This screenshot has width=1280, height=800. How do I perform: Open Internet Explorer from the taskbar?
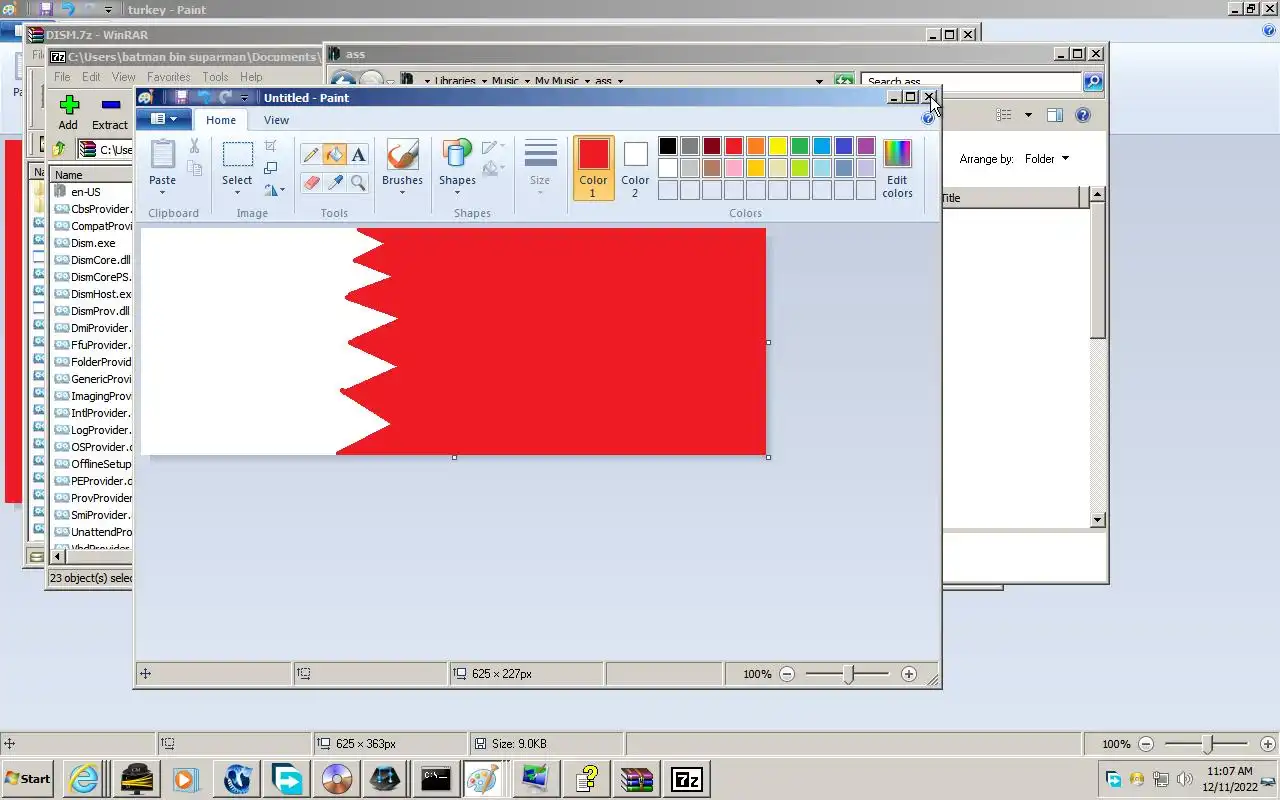84,778
